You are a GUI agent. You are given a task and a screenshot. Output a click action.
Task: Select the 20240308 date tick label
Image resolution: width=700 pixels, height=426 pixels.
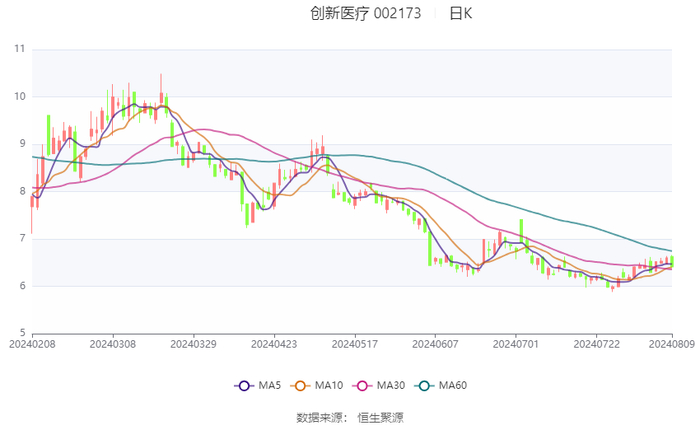[112, 343]
